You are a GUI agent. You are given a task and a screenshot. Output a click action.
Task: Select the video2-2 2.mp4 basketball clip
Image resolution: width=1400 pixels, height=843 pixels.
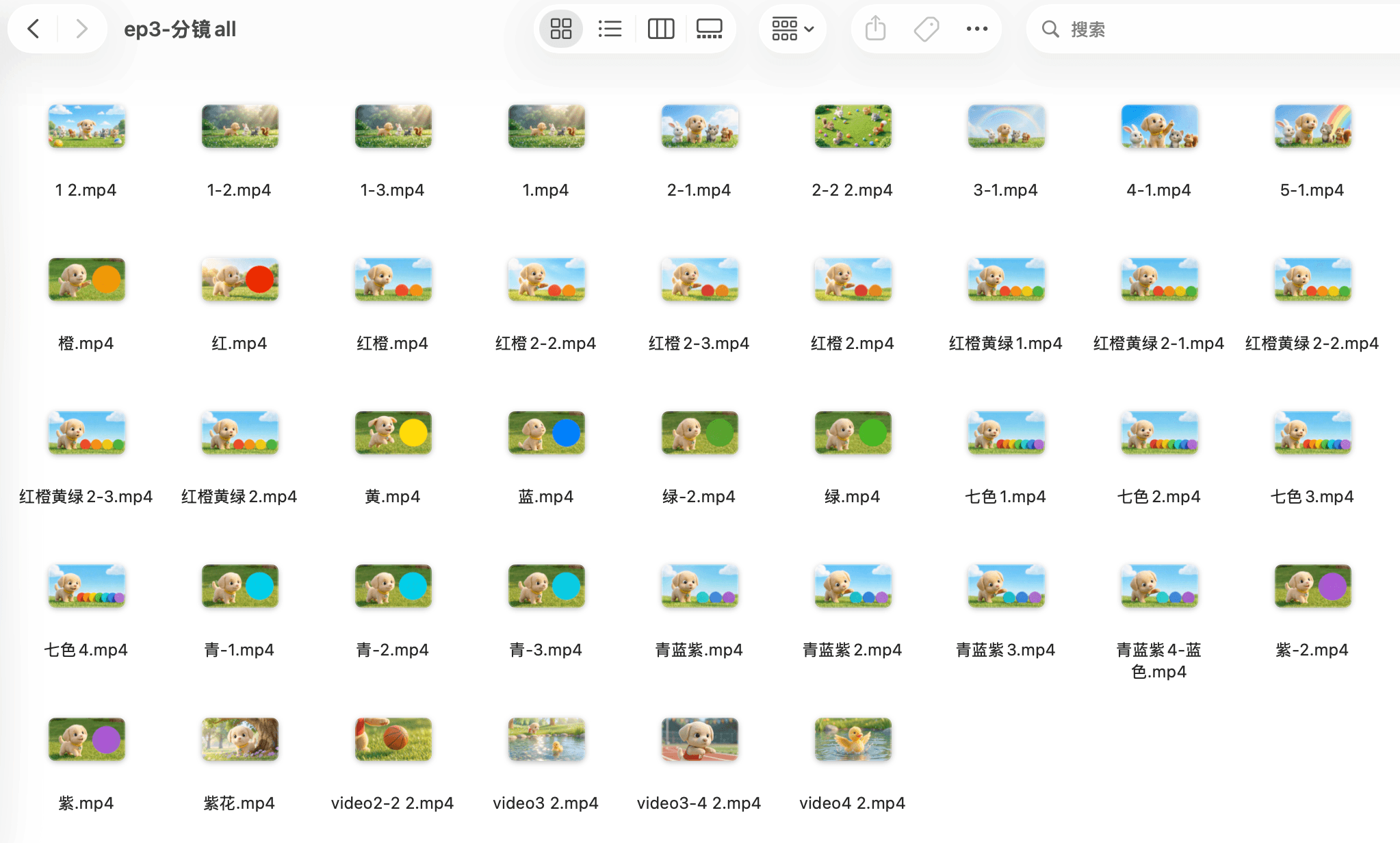point(393,740)
